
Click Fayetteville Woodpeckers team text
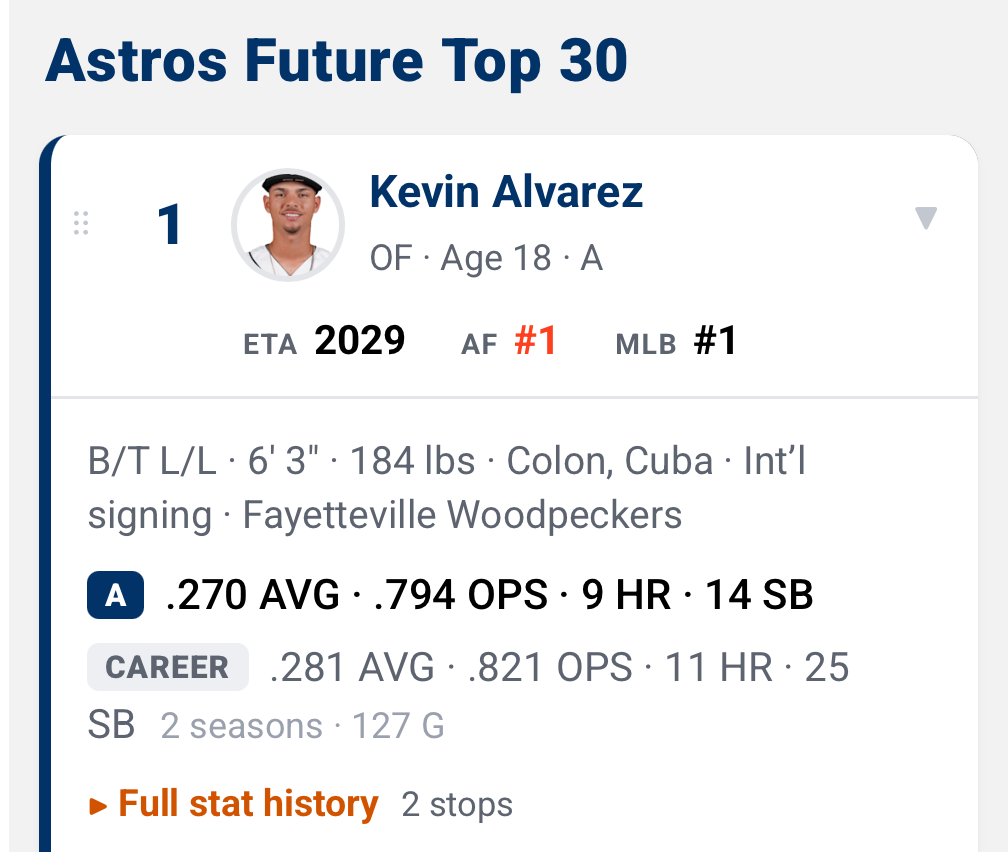tap(462, 515)
